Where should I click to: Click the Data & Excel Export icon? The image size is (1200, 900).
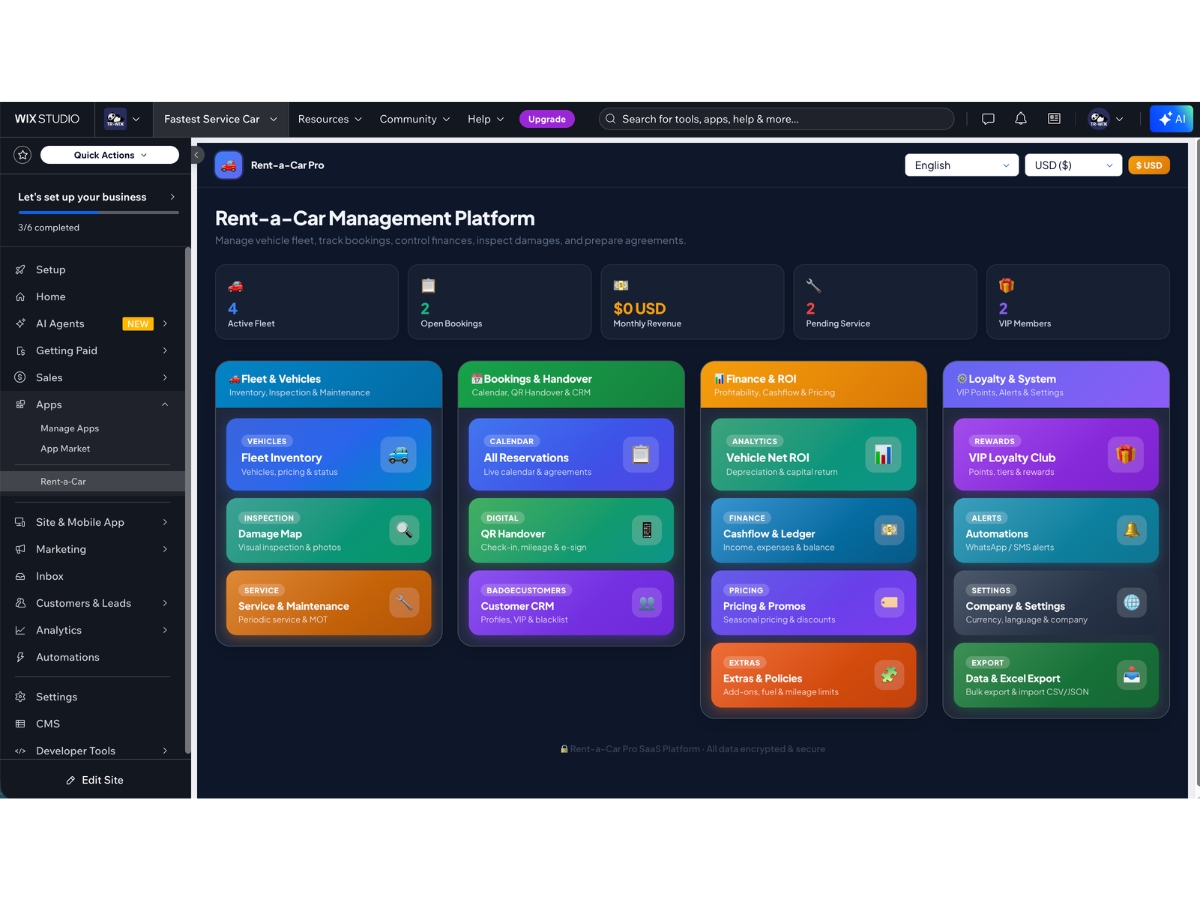tap(1132, 674)
